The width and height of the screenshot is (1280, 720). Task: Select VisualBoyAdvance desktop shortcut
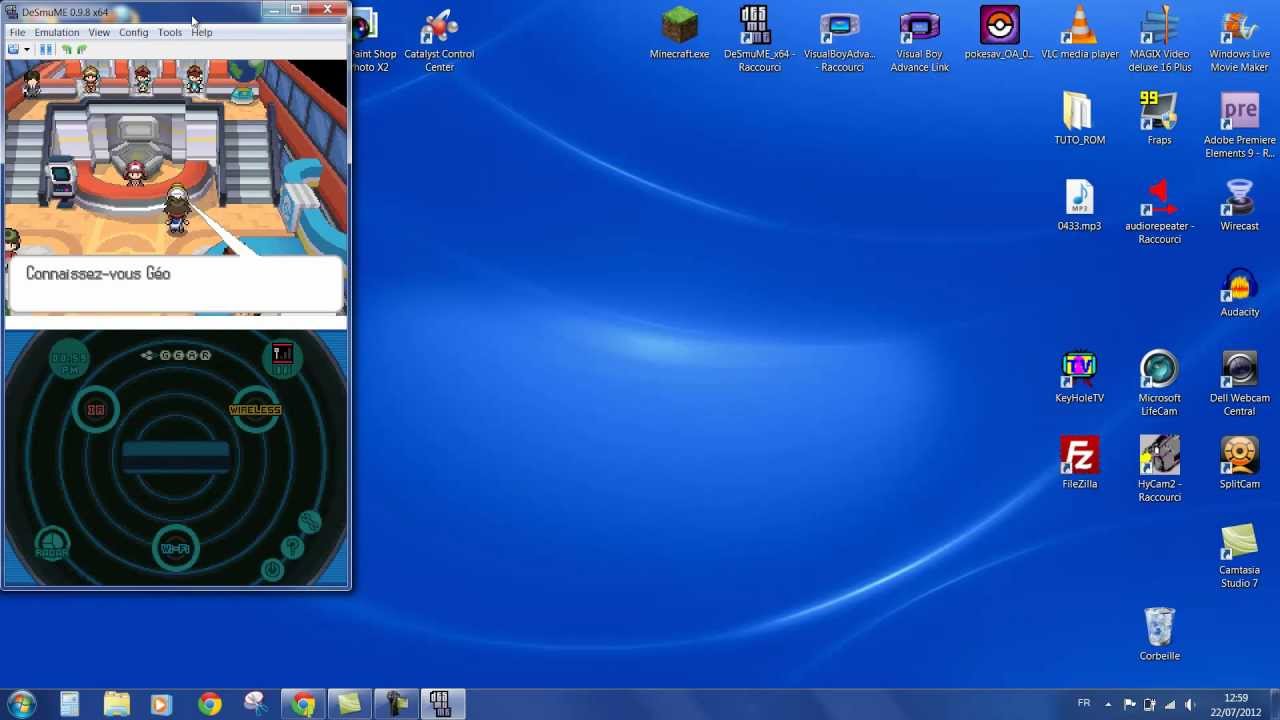840,40
